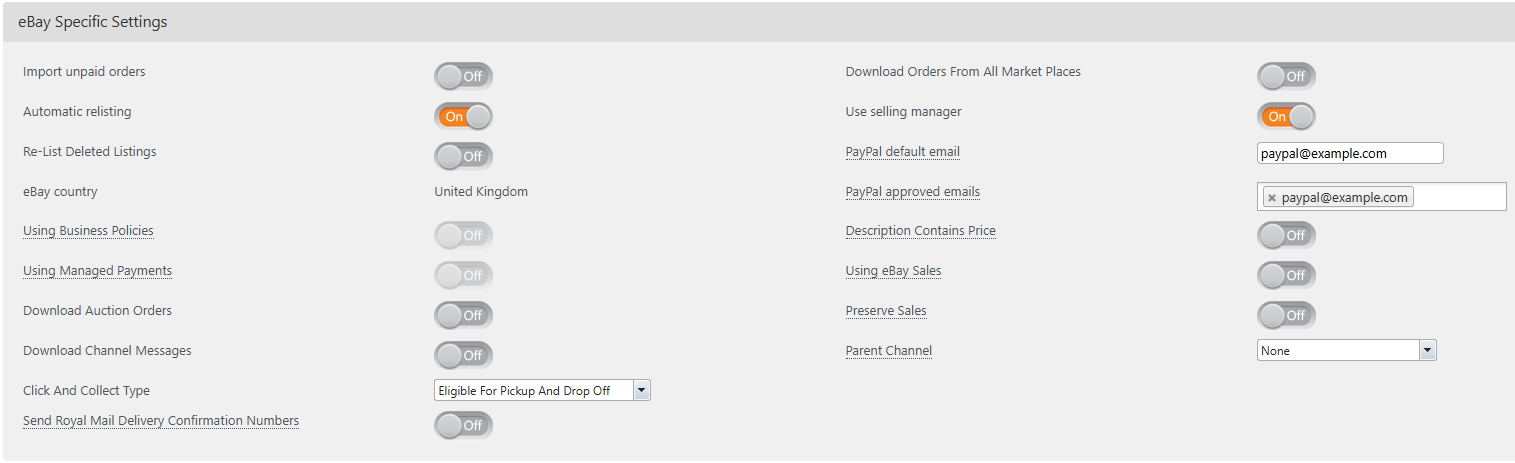Screen dimensions: 1515x463
Task: Click Parent Channel label
Action: (x=889, y=351)
